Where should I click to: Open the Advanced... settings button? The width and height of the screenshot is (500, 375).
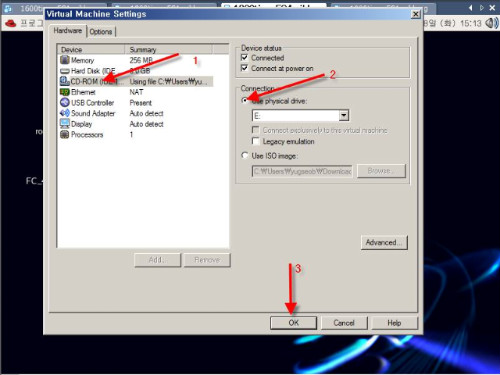click(384, 242)
